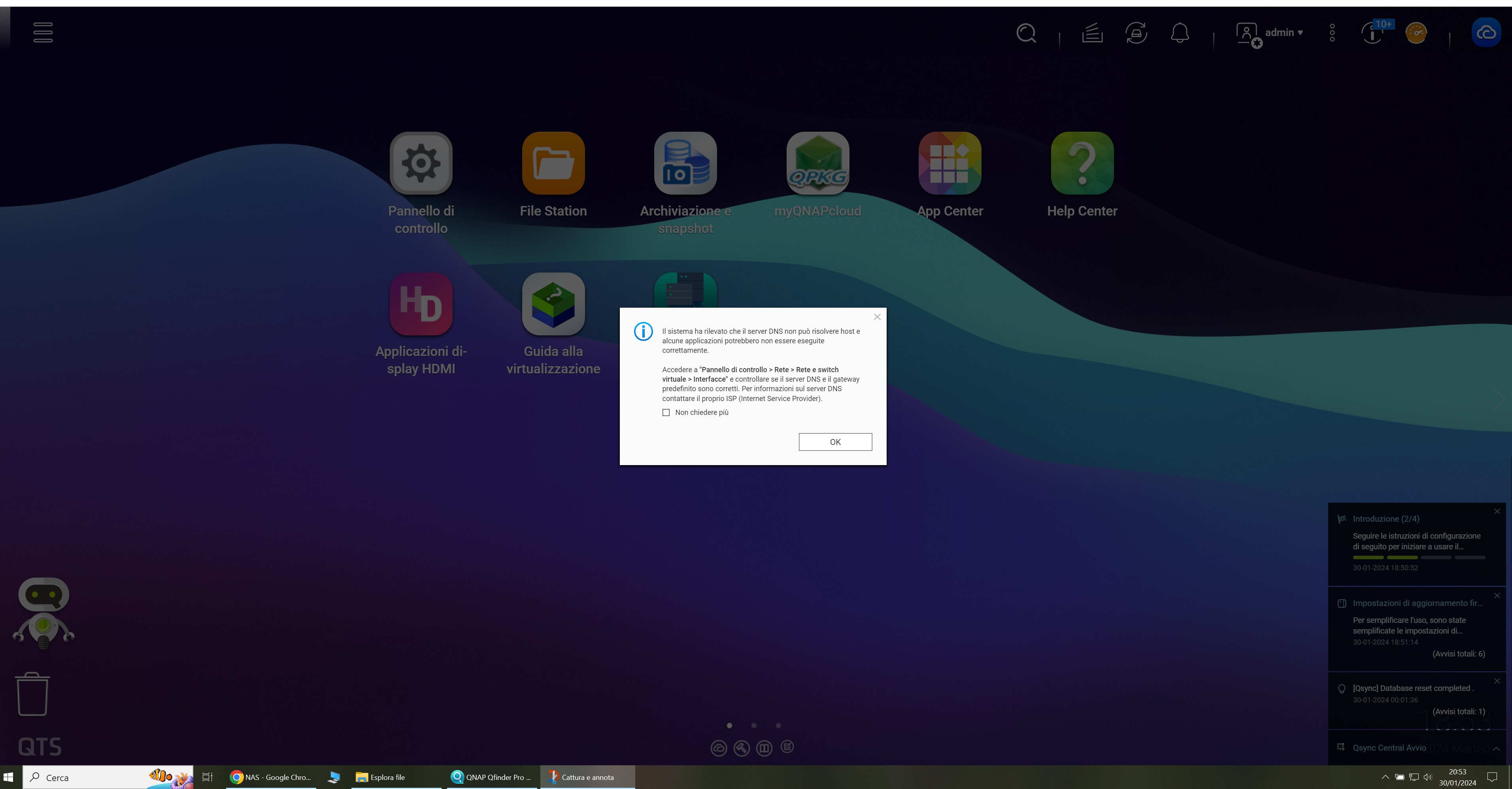Open Help Center

point(1082,163)
